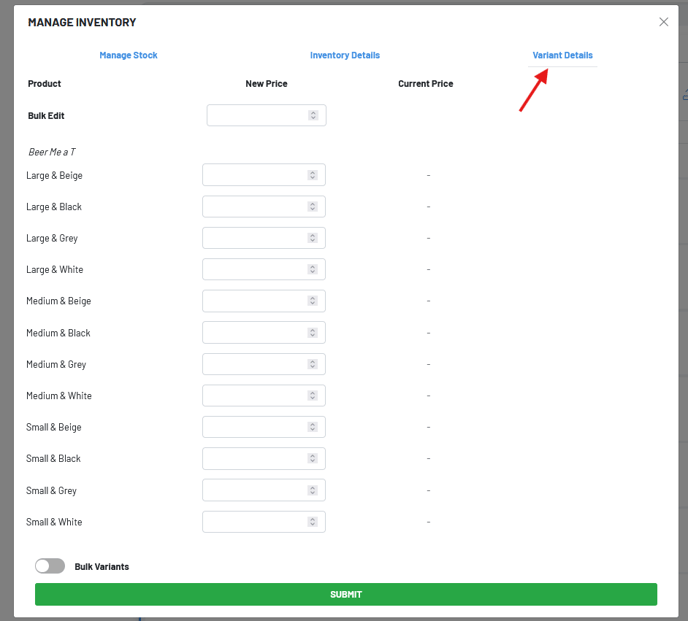Close the Manage Inventory dialog

click(663, 22)
